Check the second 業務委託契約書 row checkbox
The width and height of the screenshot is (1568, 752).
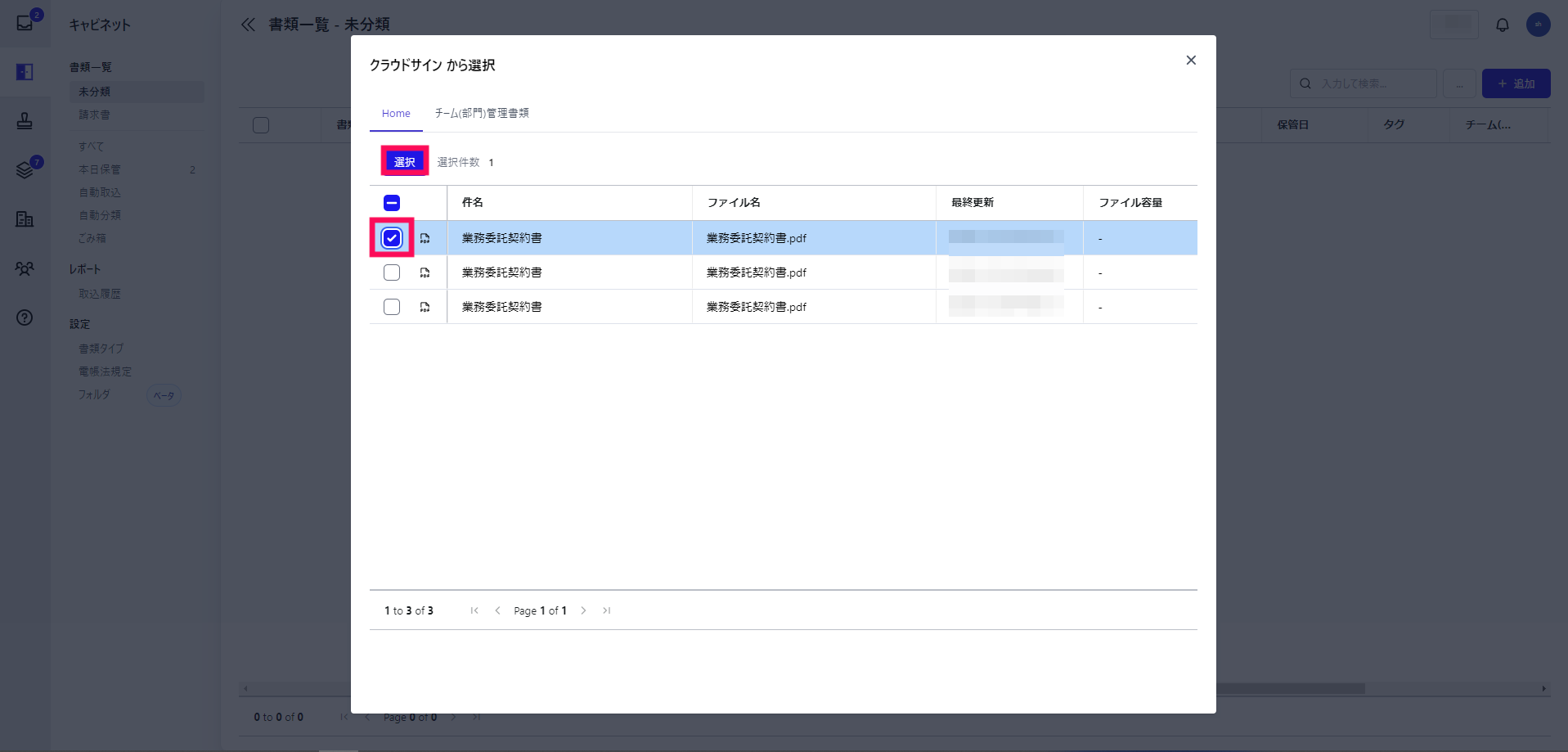click(392, 272)
